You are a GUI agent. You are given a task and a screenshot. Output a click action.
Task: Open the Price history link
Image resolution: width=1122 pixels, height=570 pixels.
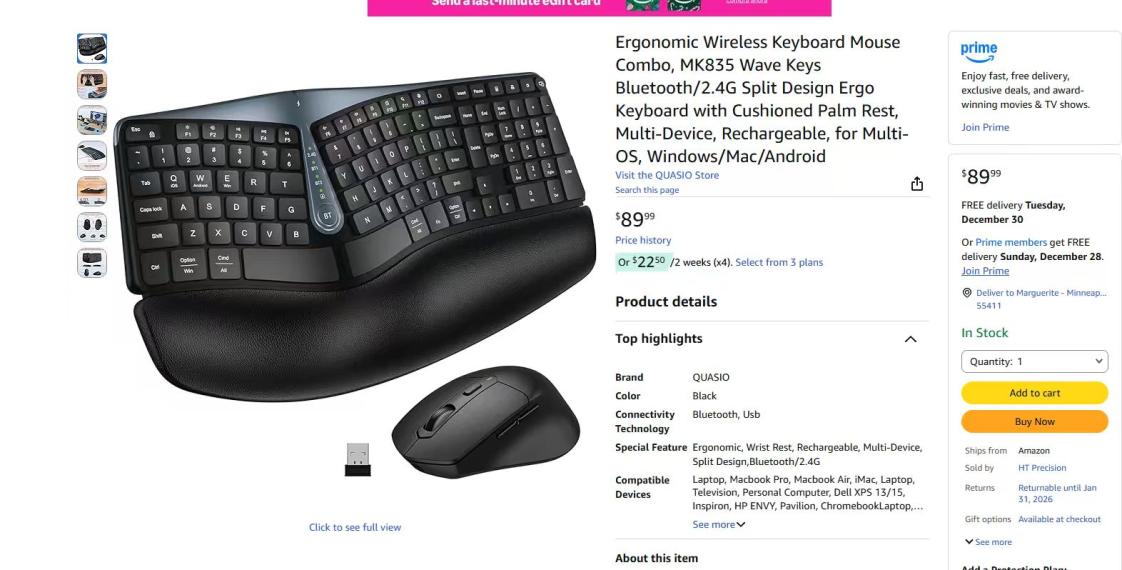pos(643,240)
